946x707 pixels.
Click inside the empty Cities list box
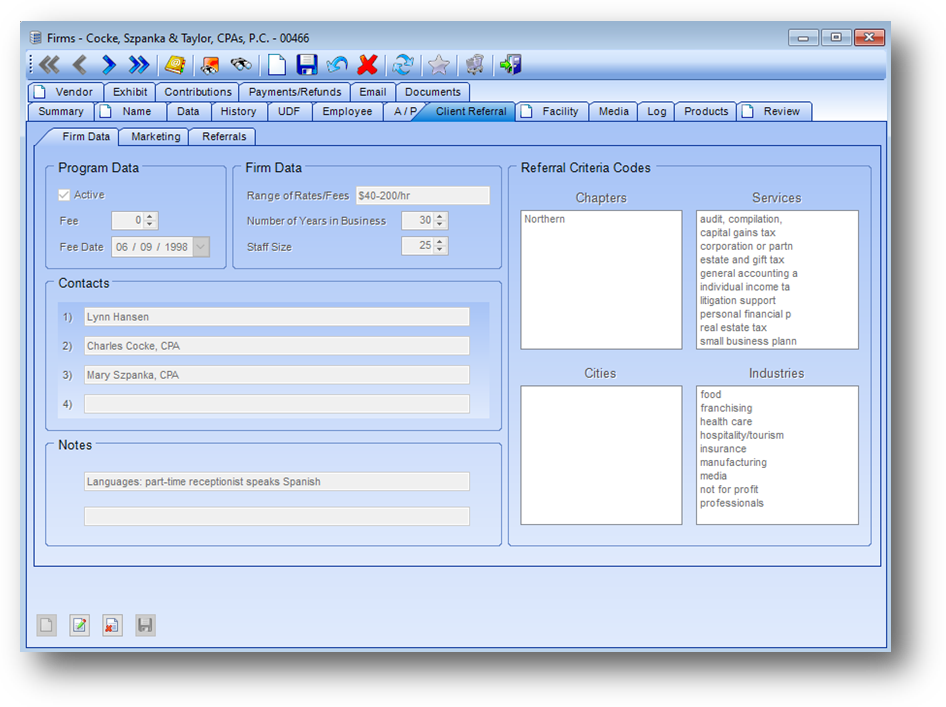[601, 455]
